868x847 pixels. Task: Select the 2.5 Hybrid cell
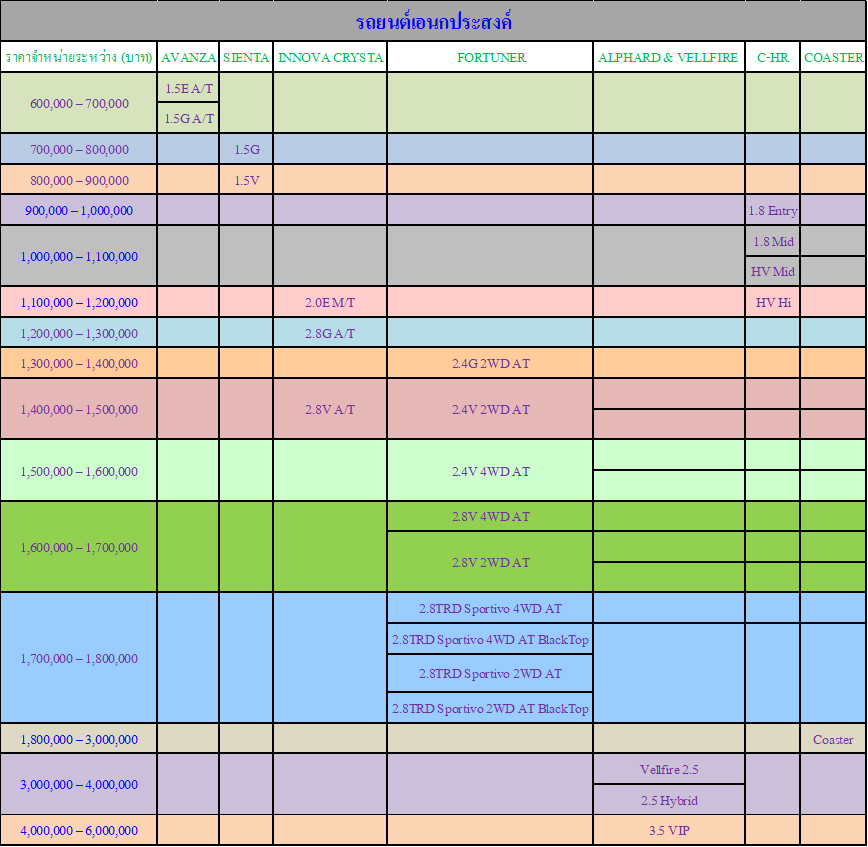tap(669, 799)
